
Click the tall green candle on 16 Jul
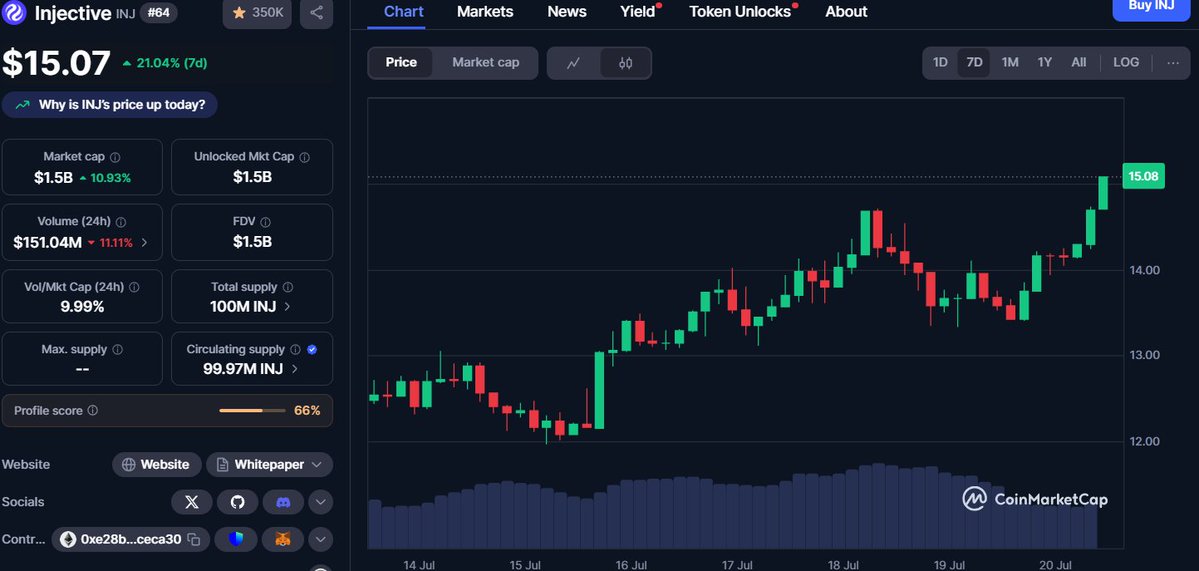click(x=600, y=390)
